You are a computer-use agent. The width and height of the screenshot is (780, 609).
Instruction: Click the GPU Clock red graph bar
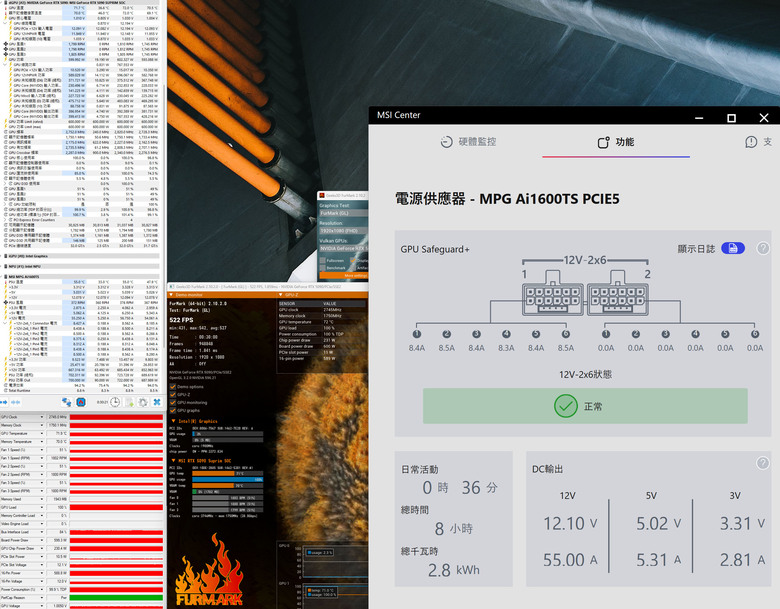coord(116,417)
